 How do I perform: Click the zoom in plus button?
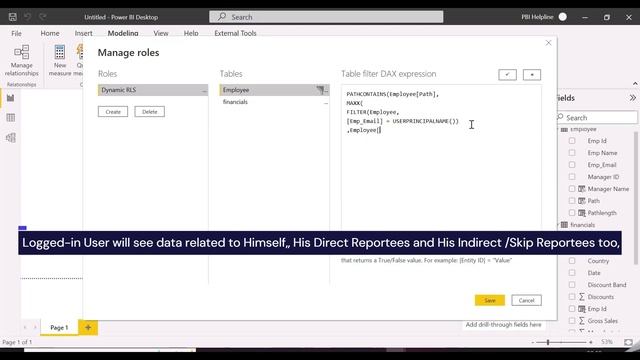tap(591, 342)
